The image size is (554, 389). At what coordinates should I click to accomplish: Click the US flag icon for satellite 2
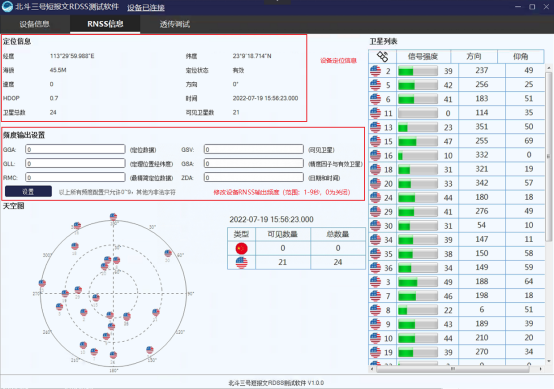click(375, 71)
